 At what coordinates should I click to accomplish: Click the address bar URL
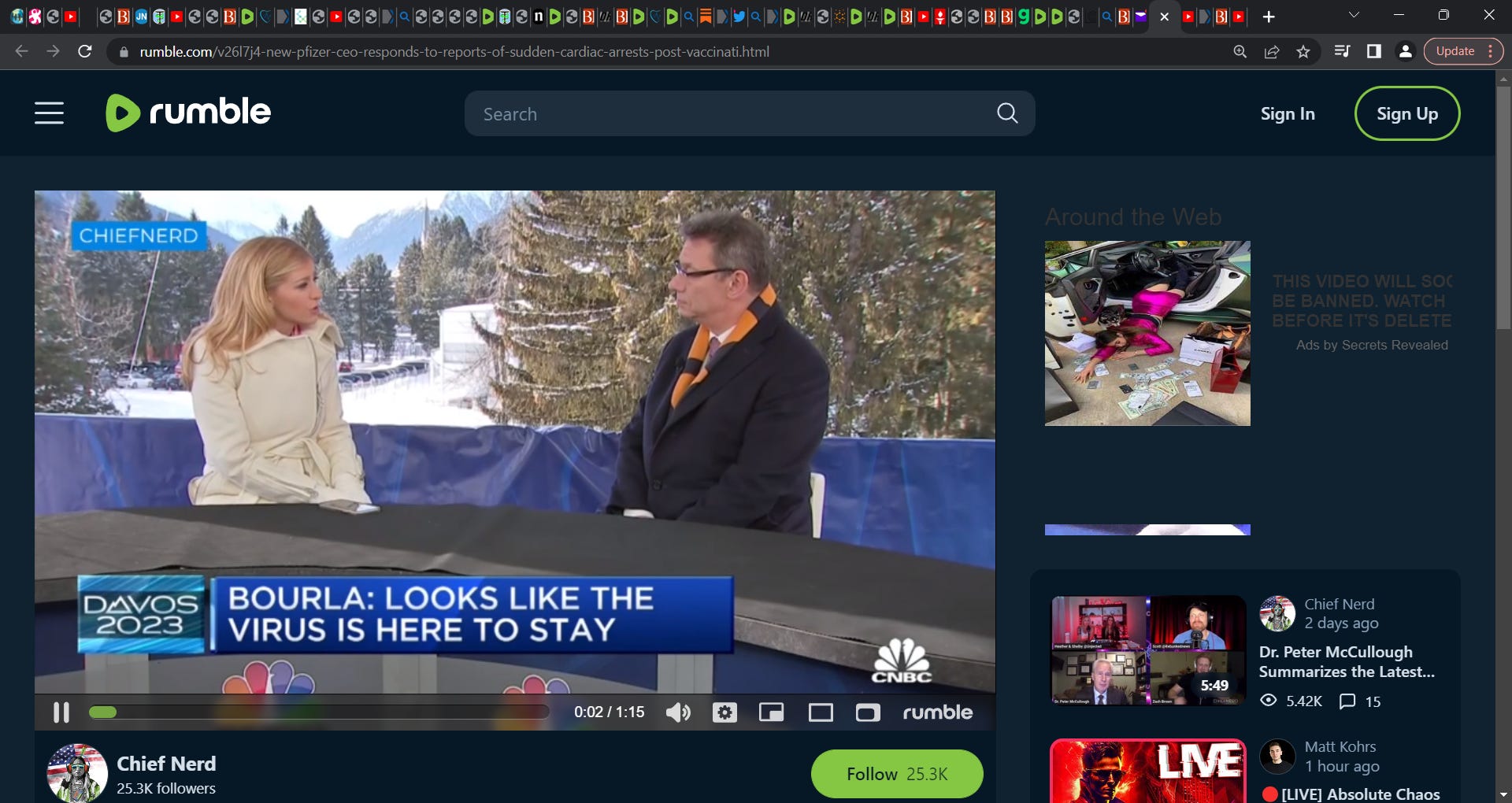[454, 51]
